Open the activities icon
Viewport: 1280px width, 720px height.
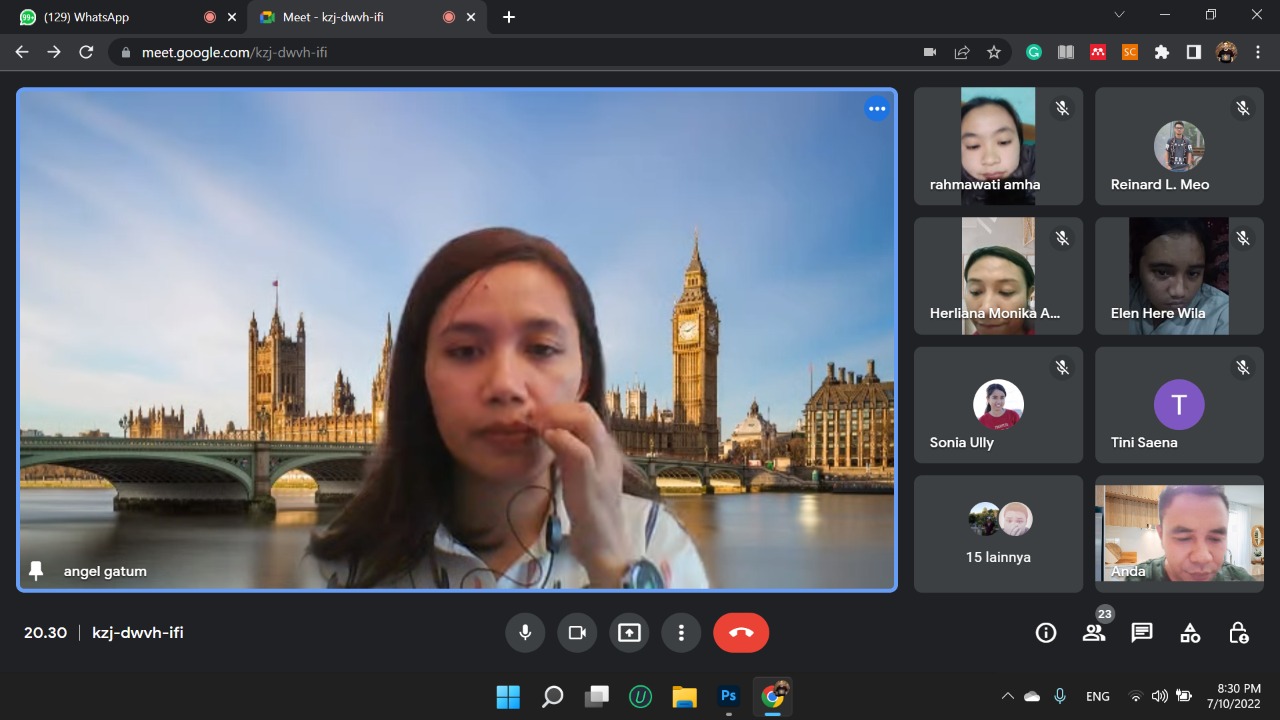tap(1190, 633)
